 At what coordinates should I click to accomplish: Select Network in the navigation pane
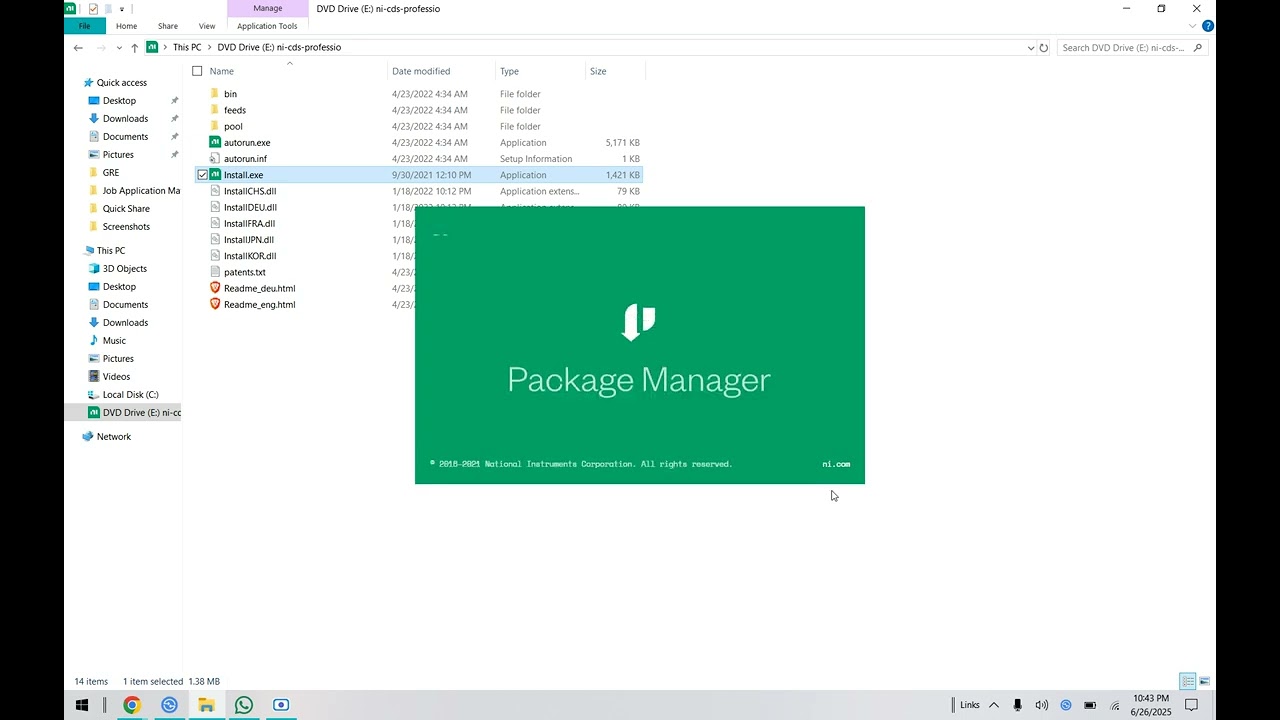point(113,437)
